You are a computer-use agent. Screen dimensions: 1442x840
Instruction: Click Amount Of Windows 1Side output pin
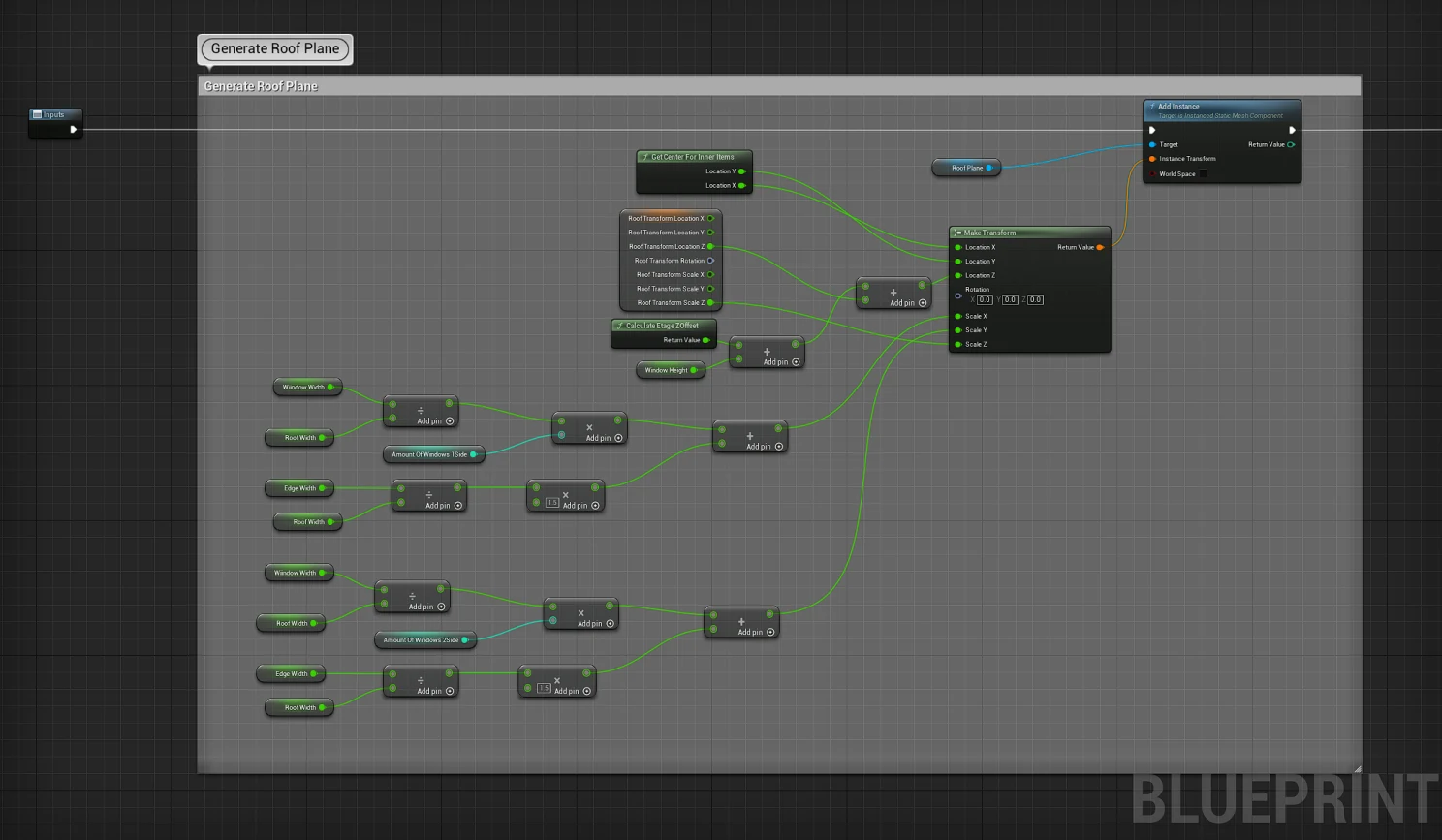point(473,454)
